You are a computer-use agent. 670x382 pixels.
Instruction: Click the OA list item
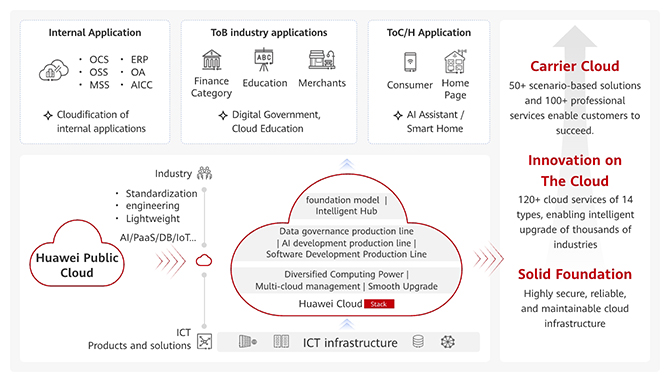pos(138,72)
